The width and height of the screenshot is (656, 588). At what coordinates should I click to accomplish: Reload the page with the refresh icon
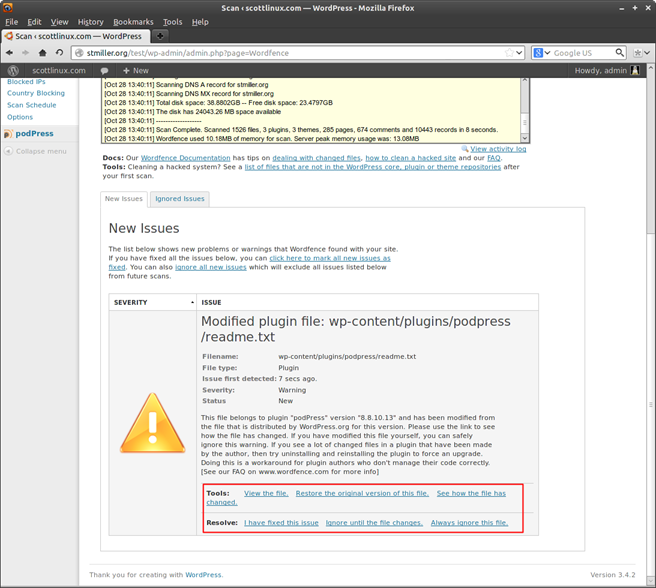point(59,53)
